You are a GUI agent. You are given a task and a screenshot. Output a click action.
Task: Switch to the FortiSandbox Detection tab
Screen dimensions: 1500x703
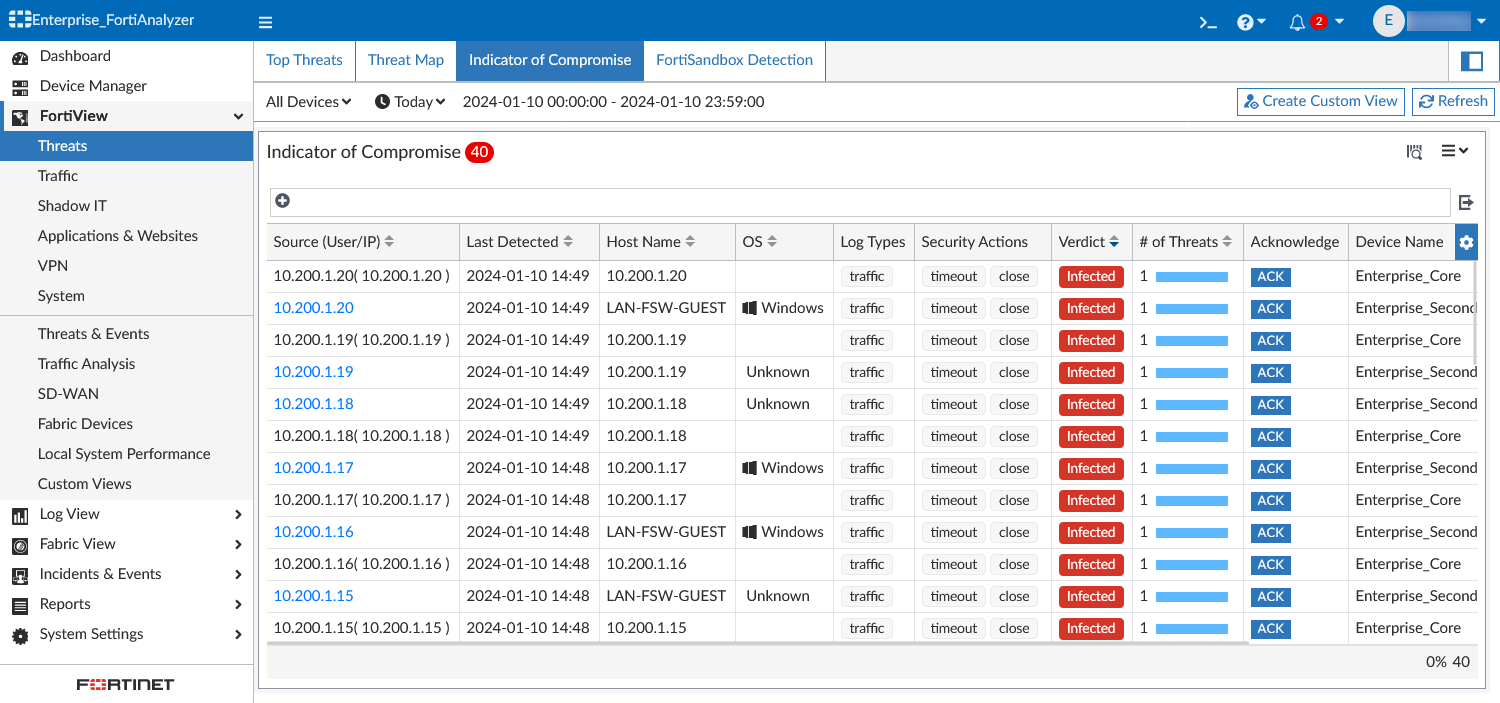pos(734,60)
